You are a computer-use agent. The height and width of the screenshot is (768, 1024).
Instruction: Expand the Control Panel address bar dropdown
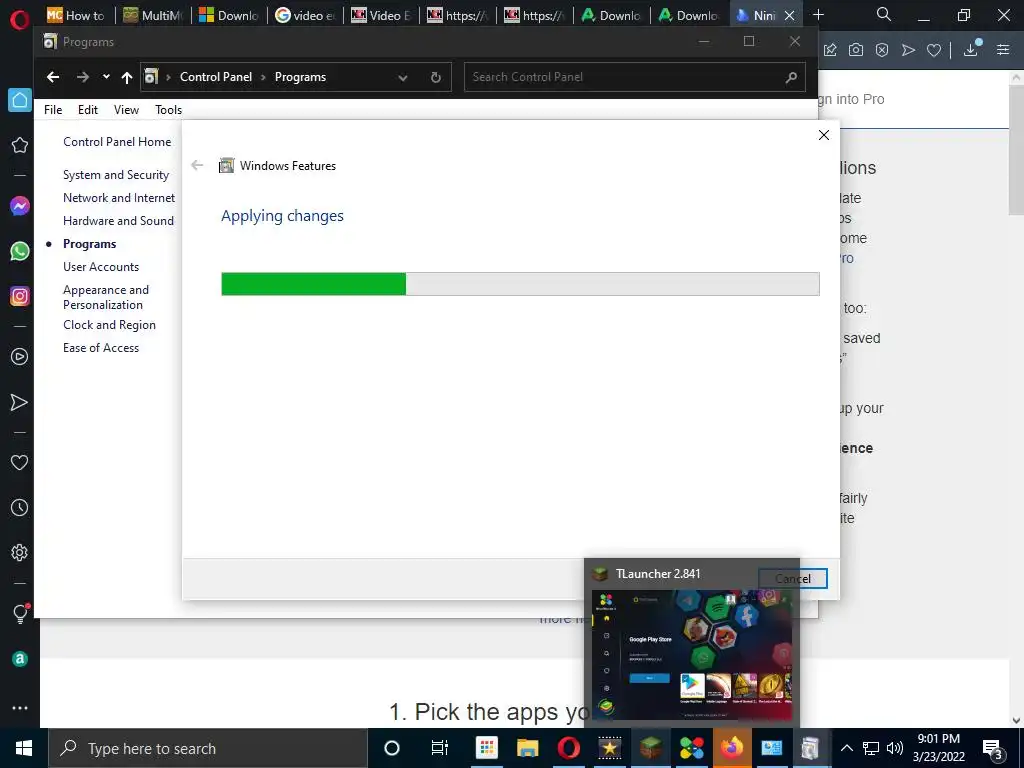(403, 78)
